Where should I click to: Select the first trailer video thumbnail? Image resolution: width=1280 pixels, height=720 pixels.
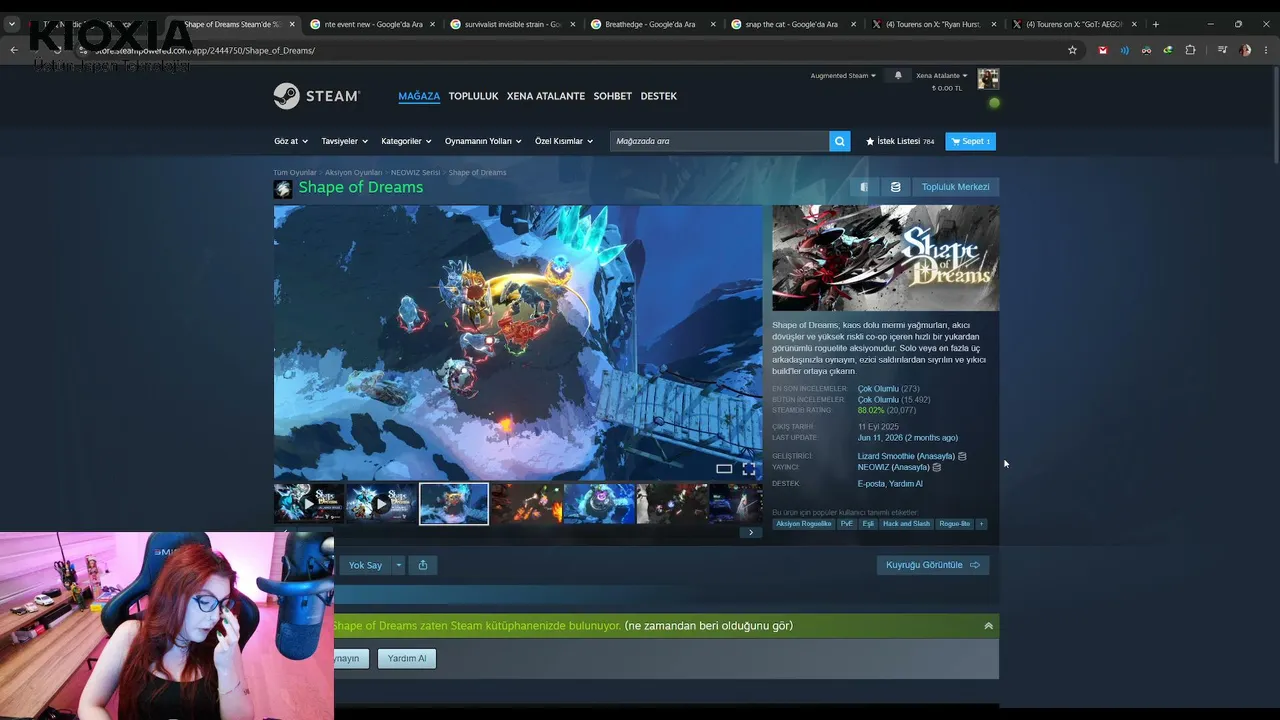(x=309, y=504)
